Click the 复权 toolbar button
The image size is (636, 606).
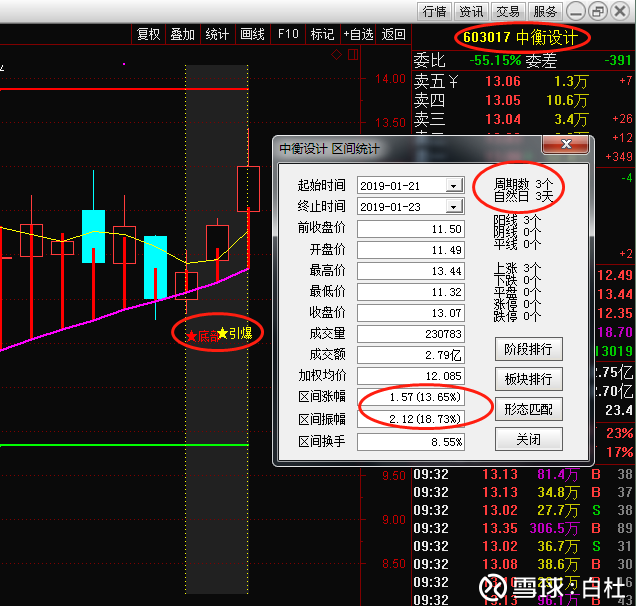click(x=148, y=34)
